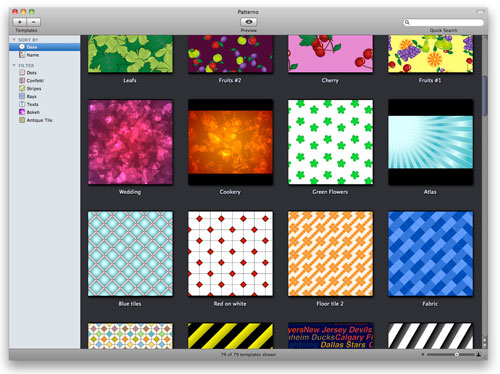Select the Fruits #2 template thumbnail

tap(230, 54)
